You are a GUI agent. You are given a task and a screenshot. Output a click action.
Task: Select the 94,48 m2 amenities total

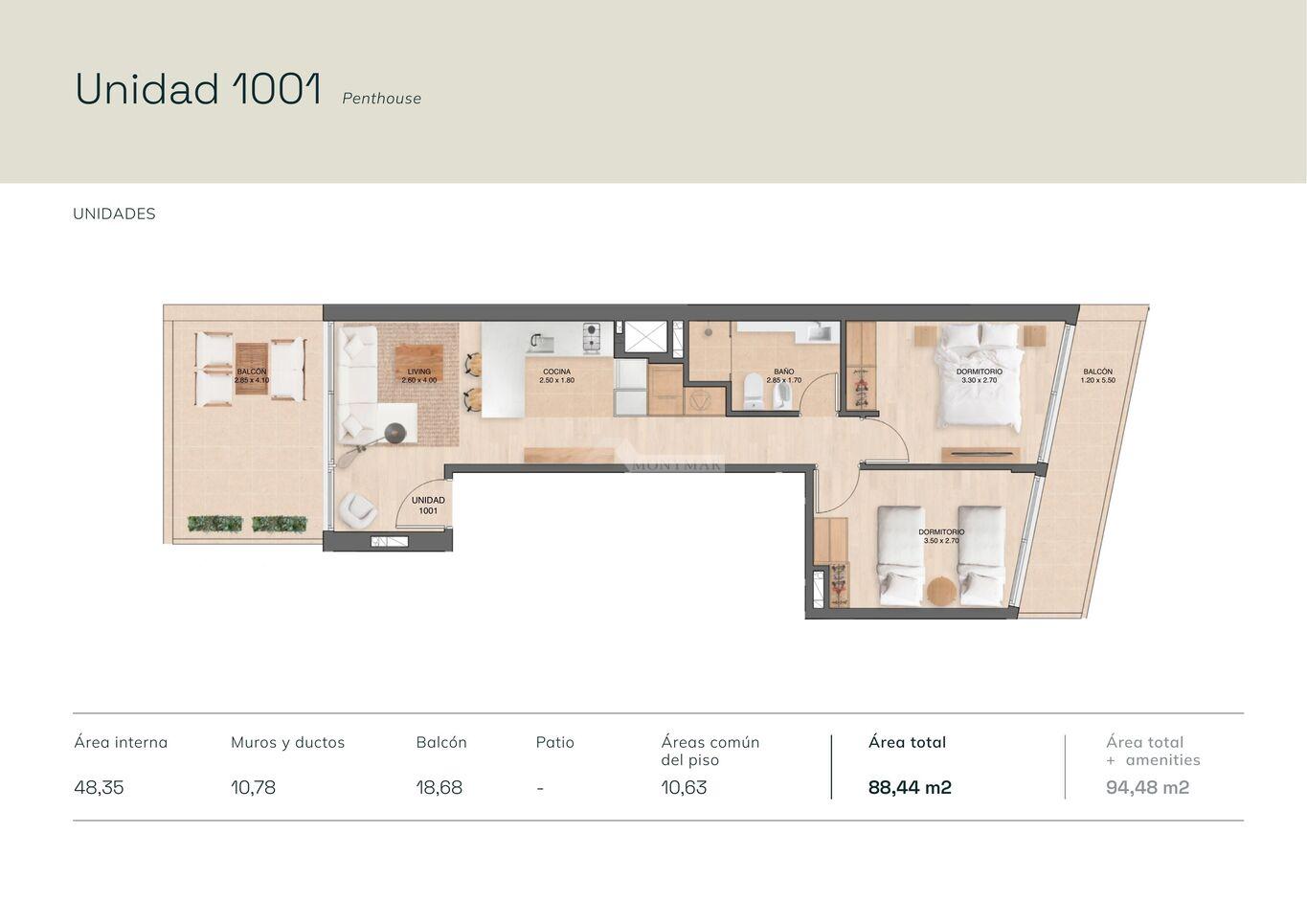click(x=1147, y=787)
